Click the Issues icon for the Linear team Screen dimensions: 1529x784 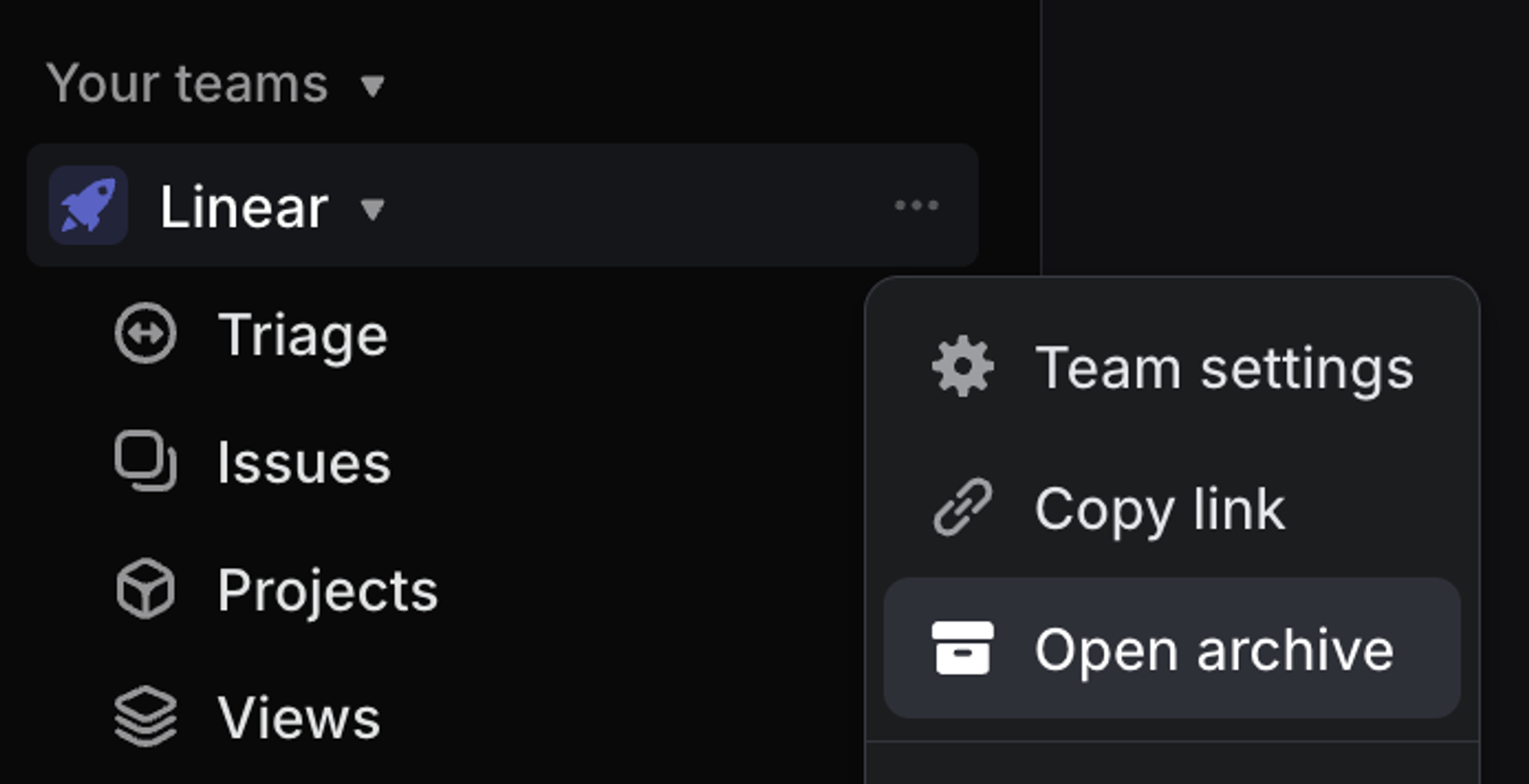pyautogui.click(x=144, y=461)
